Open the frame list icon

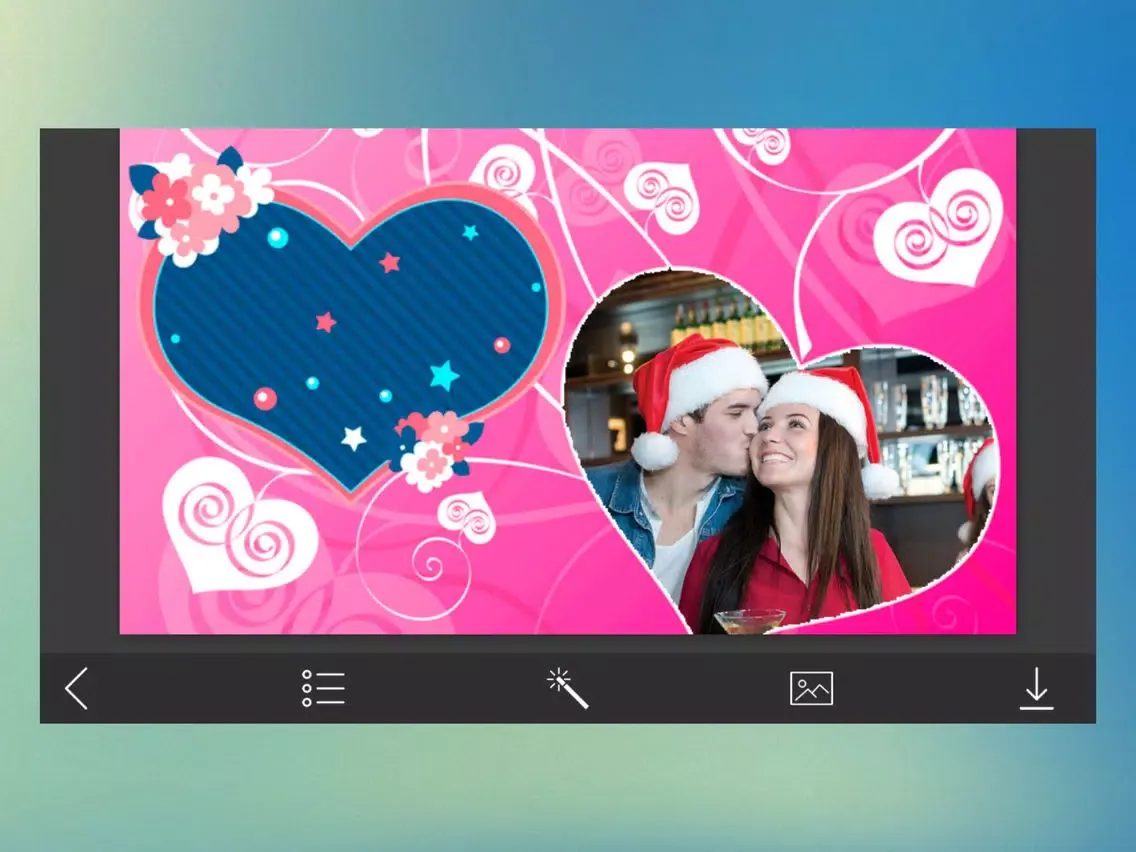click(323, 688)
